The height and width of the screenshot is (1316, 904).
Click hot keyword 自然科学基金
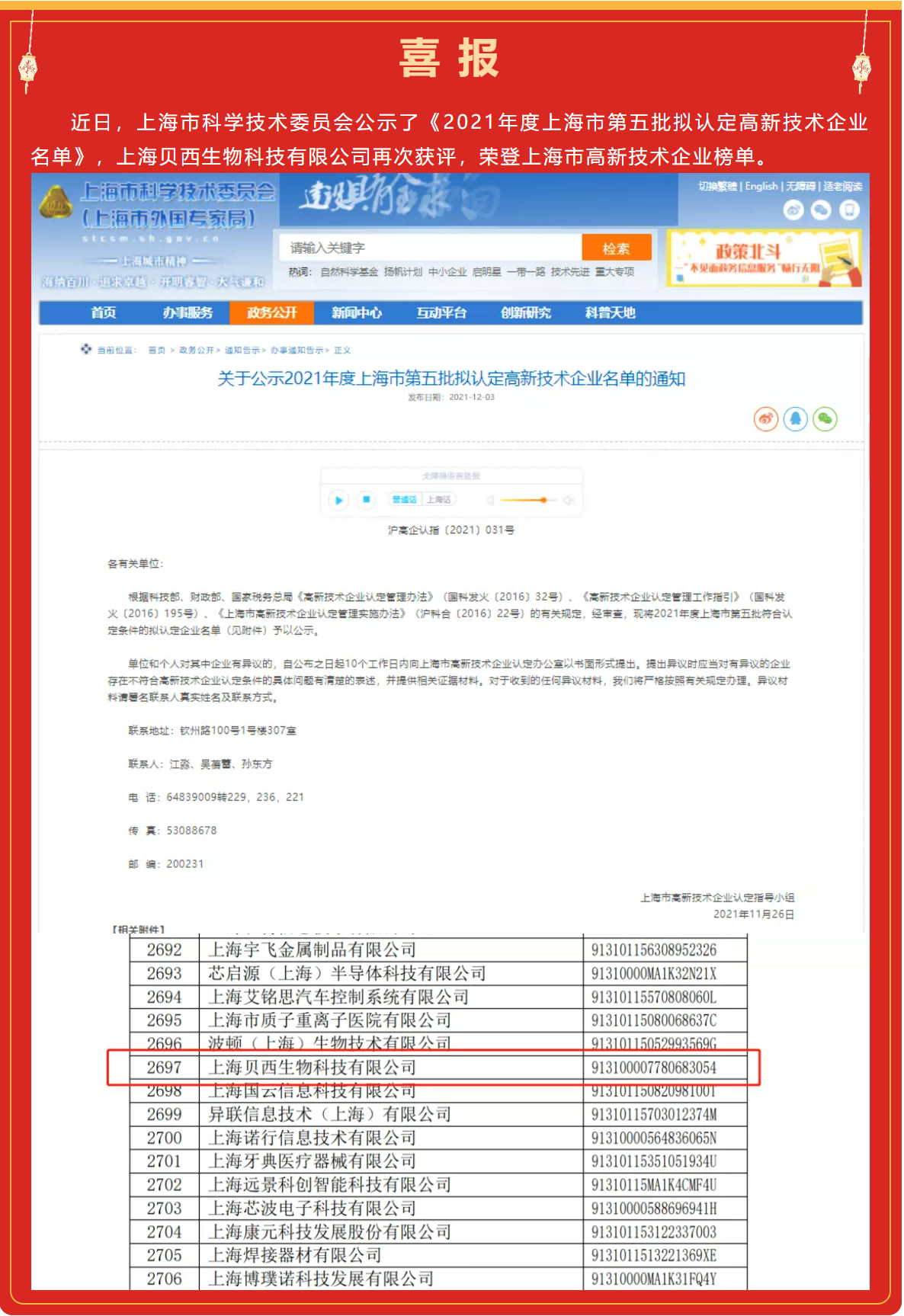click(349, 272)
